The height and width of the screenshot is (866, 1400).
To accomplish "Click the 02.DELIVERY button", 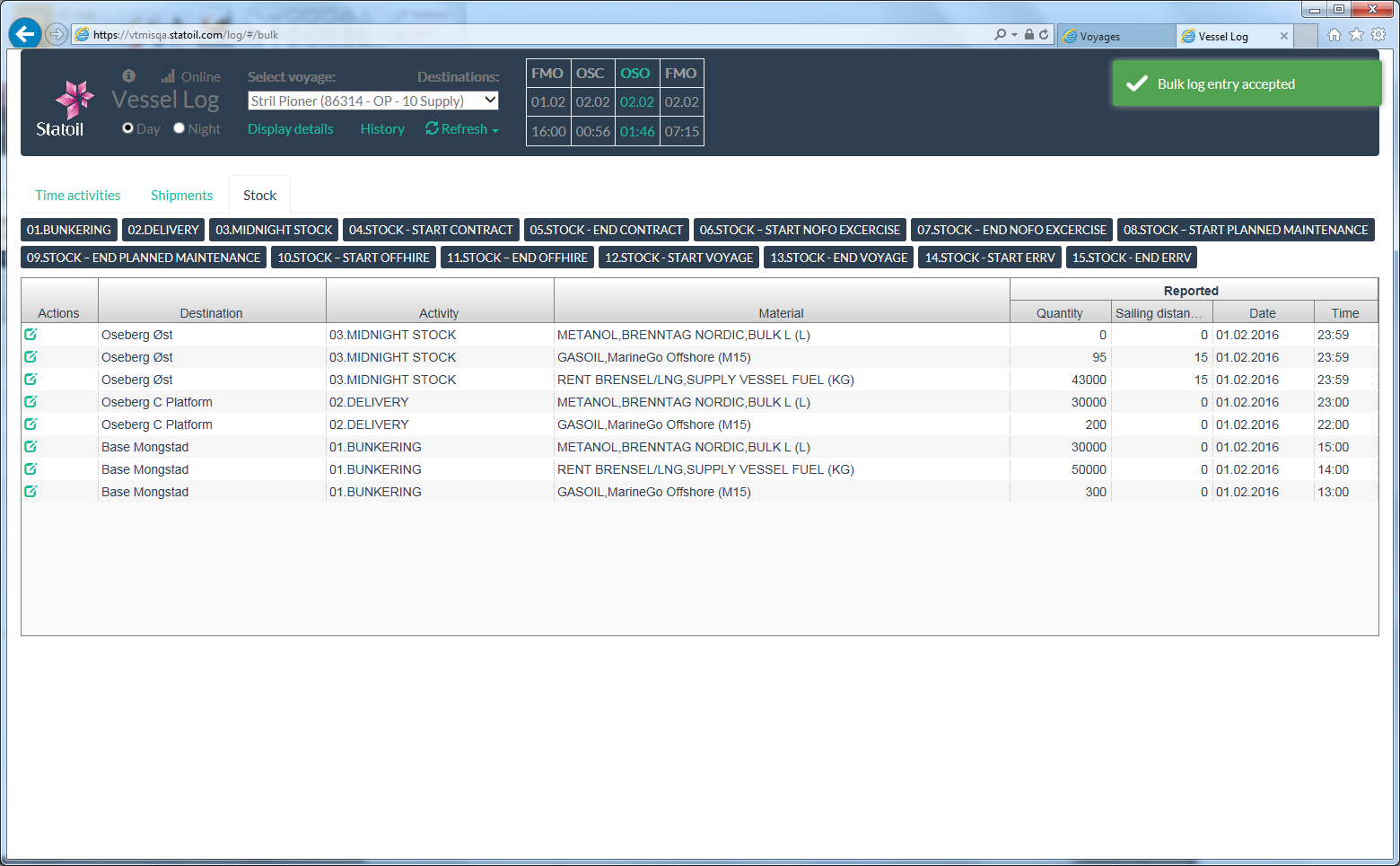I will [x=163, y=230].
